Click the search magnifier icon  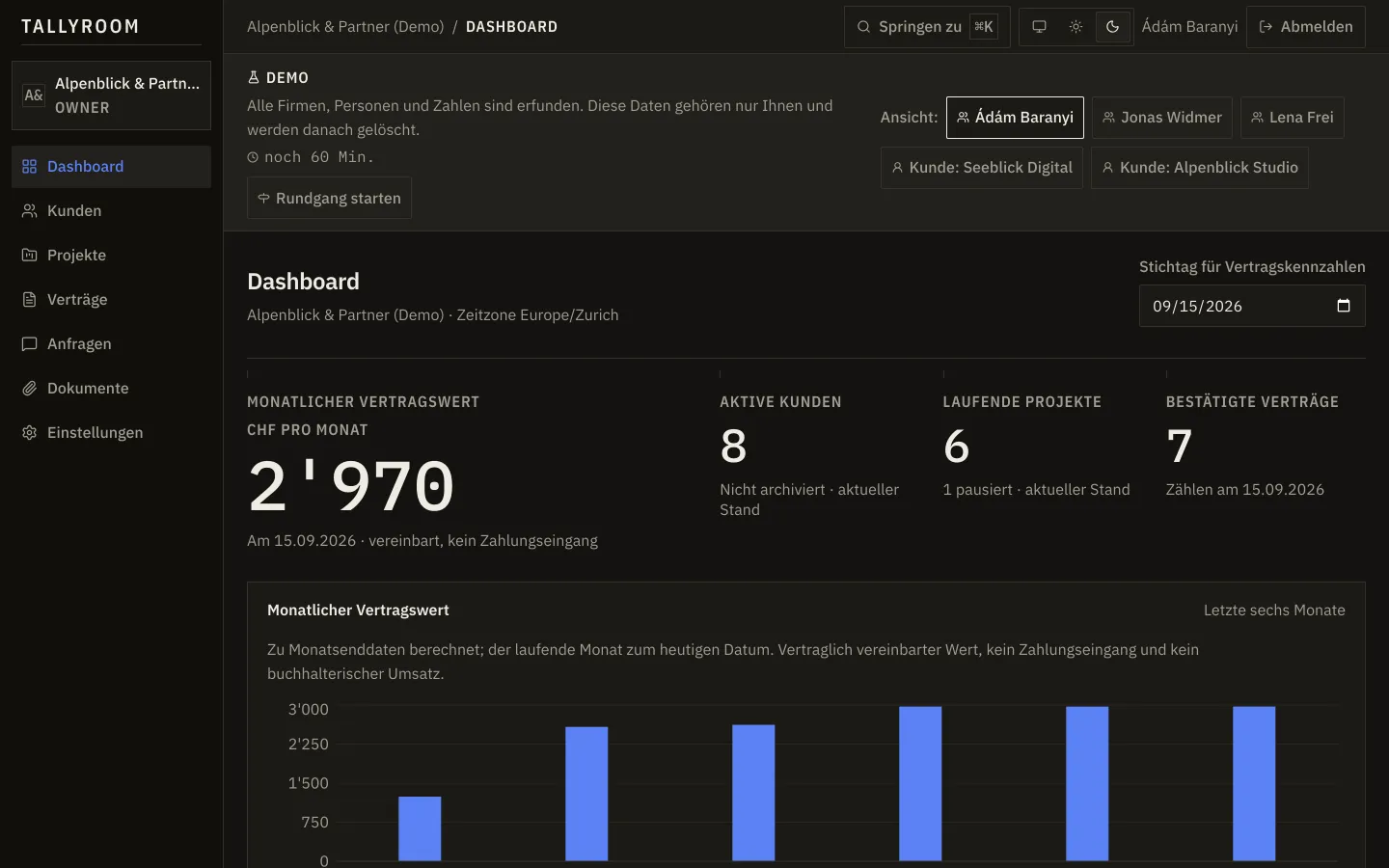coord(864,27)
